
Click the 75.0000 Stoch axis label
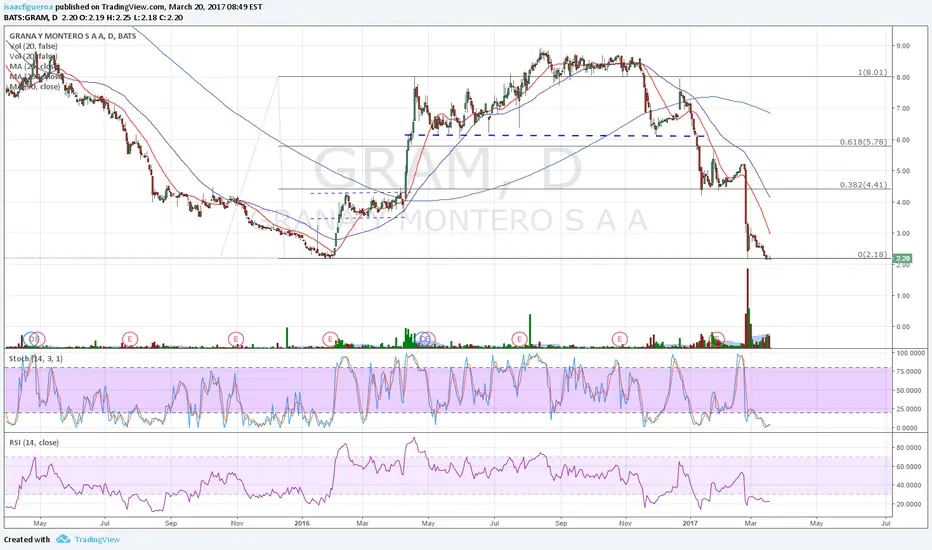(x=911, y=371)
